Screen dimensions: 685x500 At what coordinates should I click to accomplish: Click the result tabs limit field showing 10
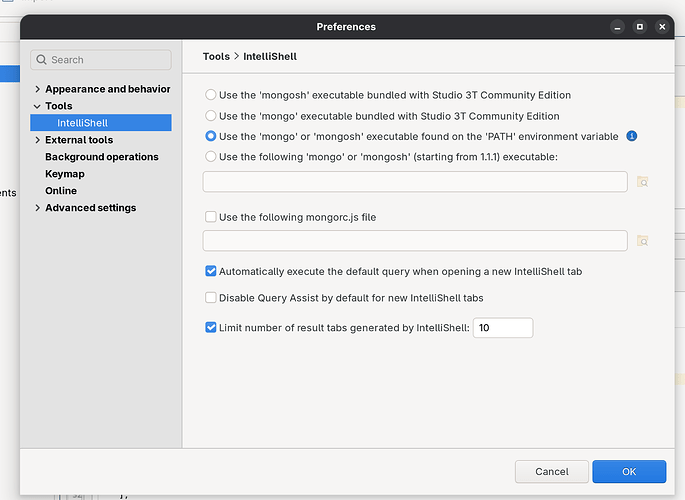(x=503, y=328)
